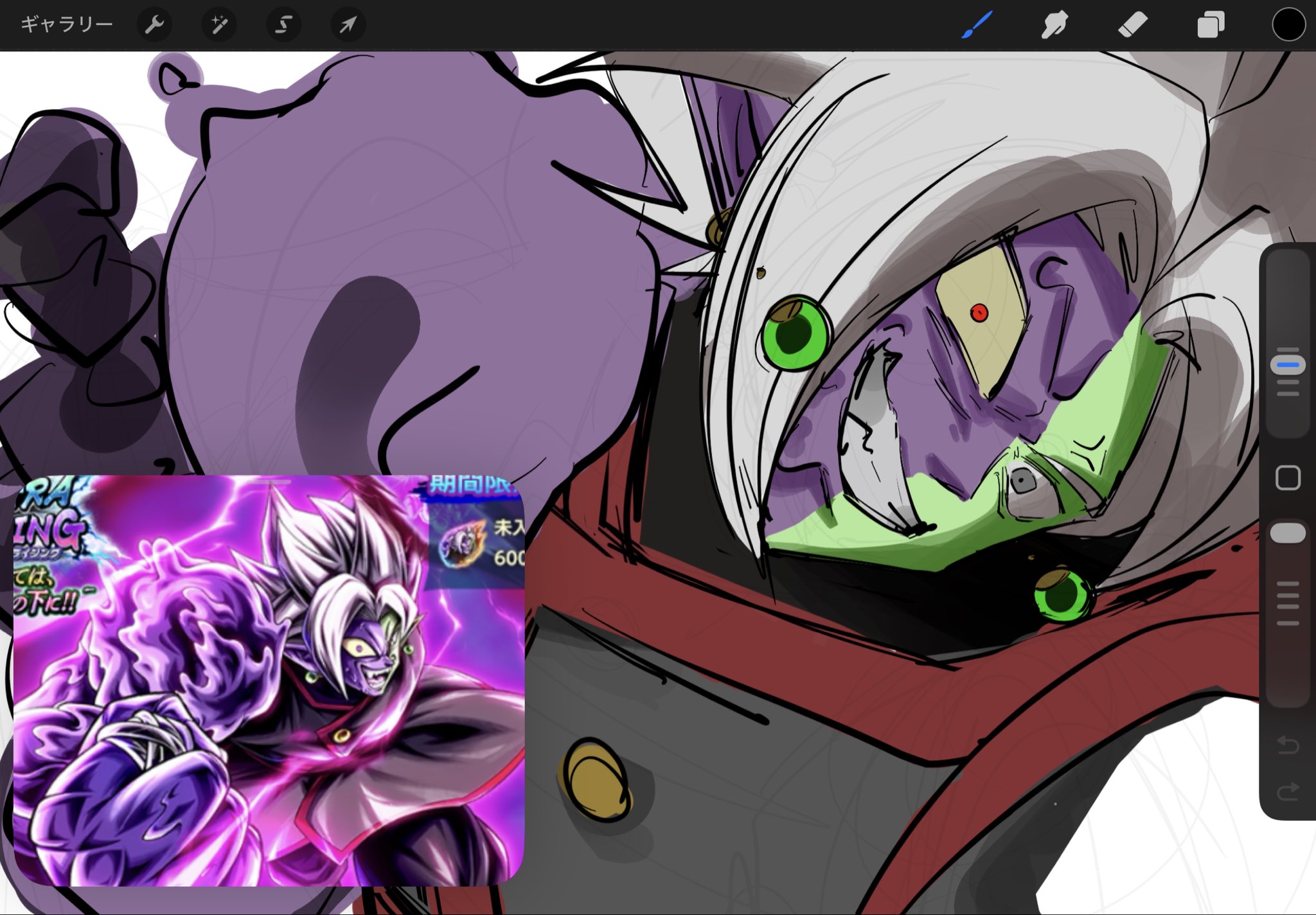Open the Adjustments magic wand menu
Screen dimensions: 1316x915
coord(219,25)
